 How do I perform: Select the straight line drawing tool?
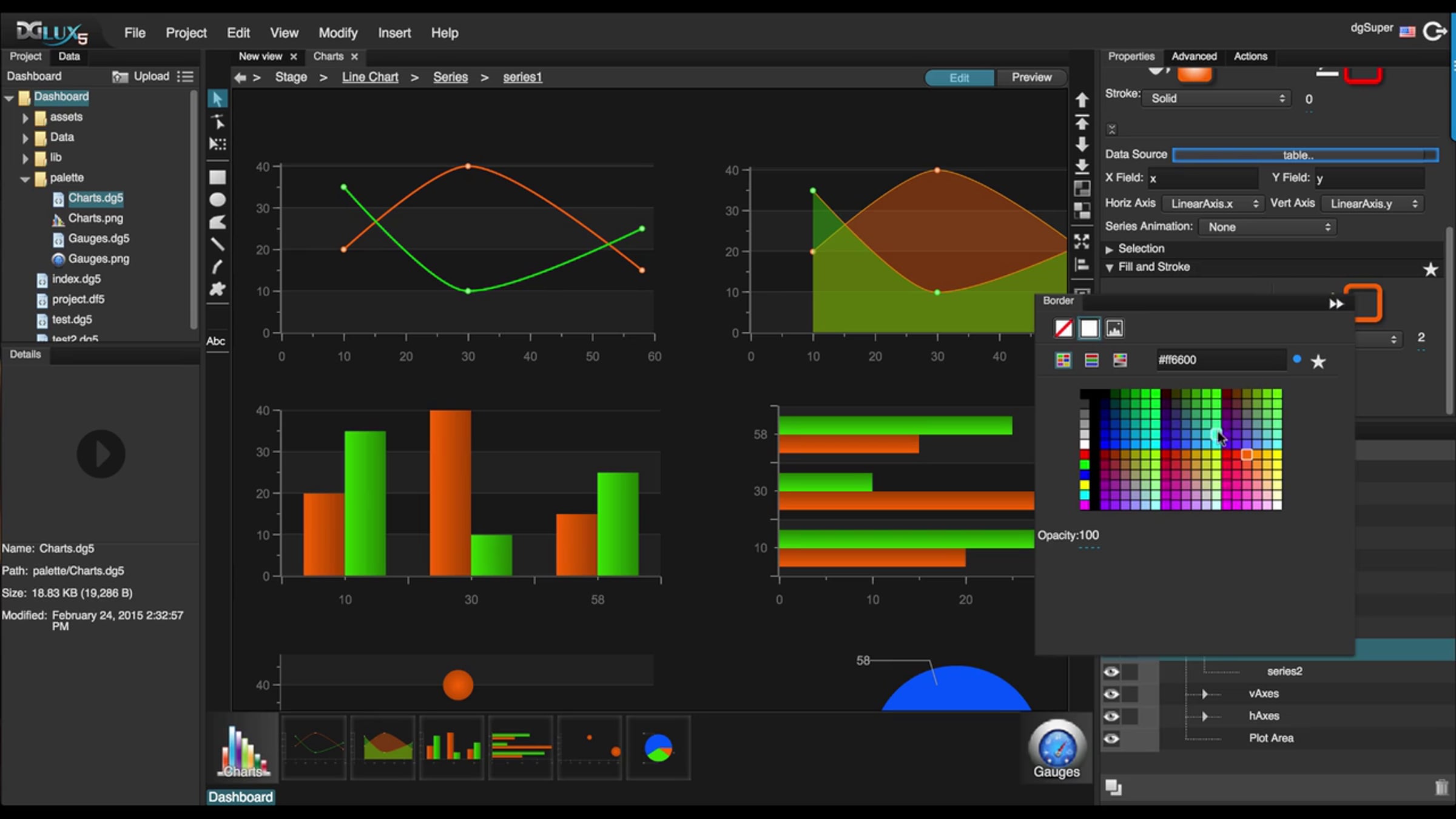pyautogui.click(x=217, y=244)
